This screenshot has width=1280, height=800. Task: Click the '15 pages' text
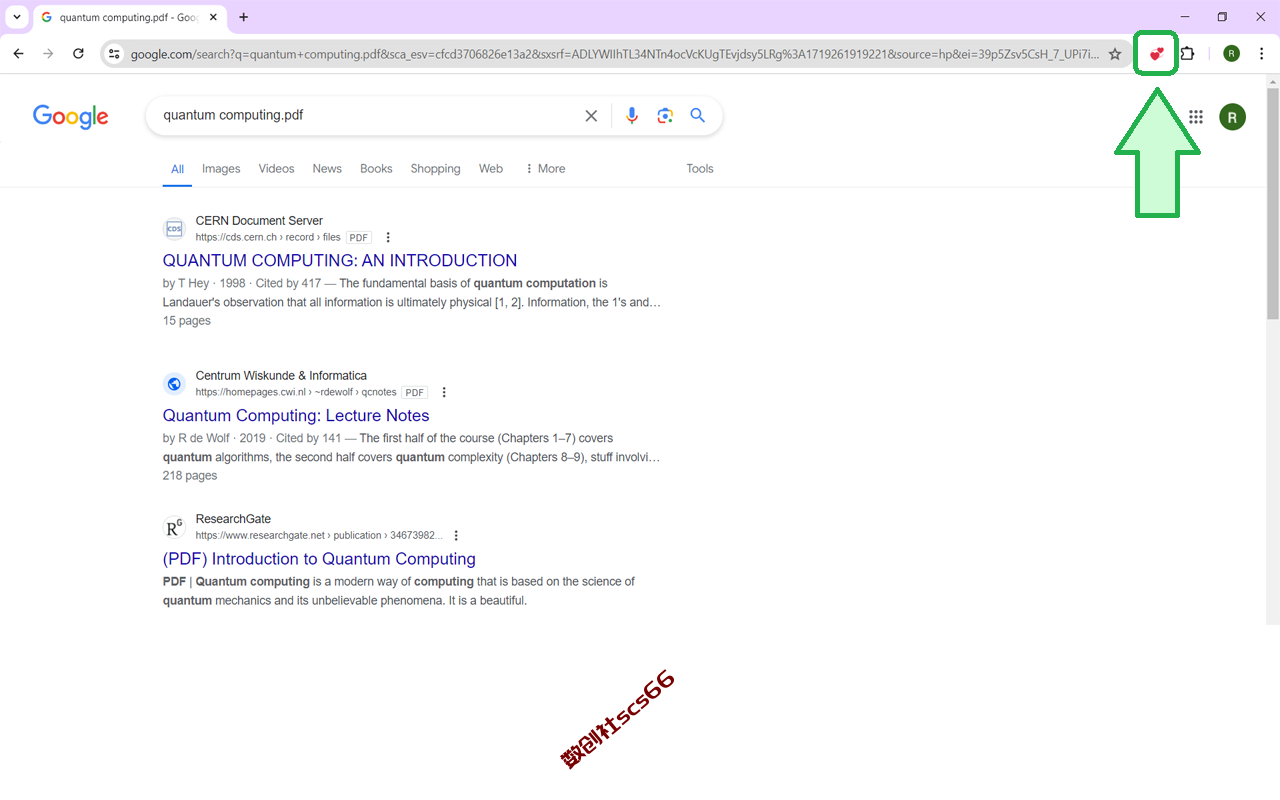click(x=187, y=321)
